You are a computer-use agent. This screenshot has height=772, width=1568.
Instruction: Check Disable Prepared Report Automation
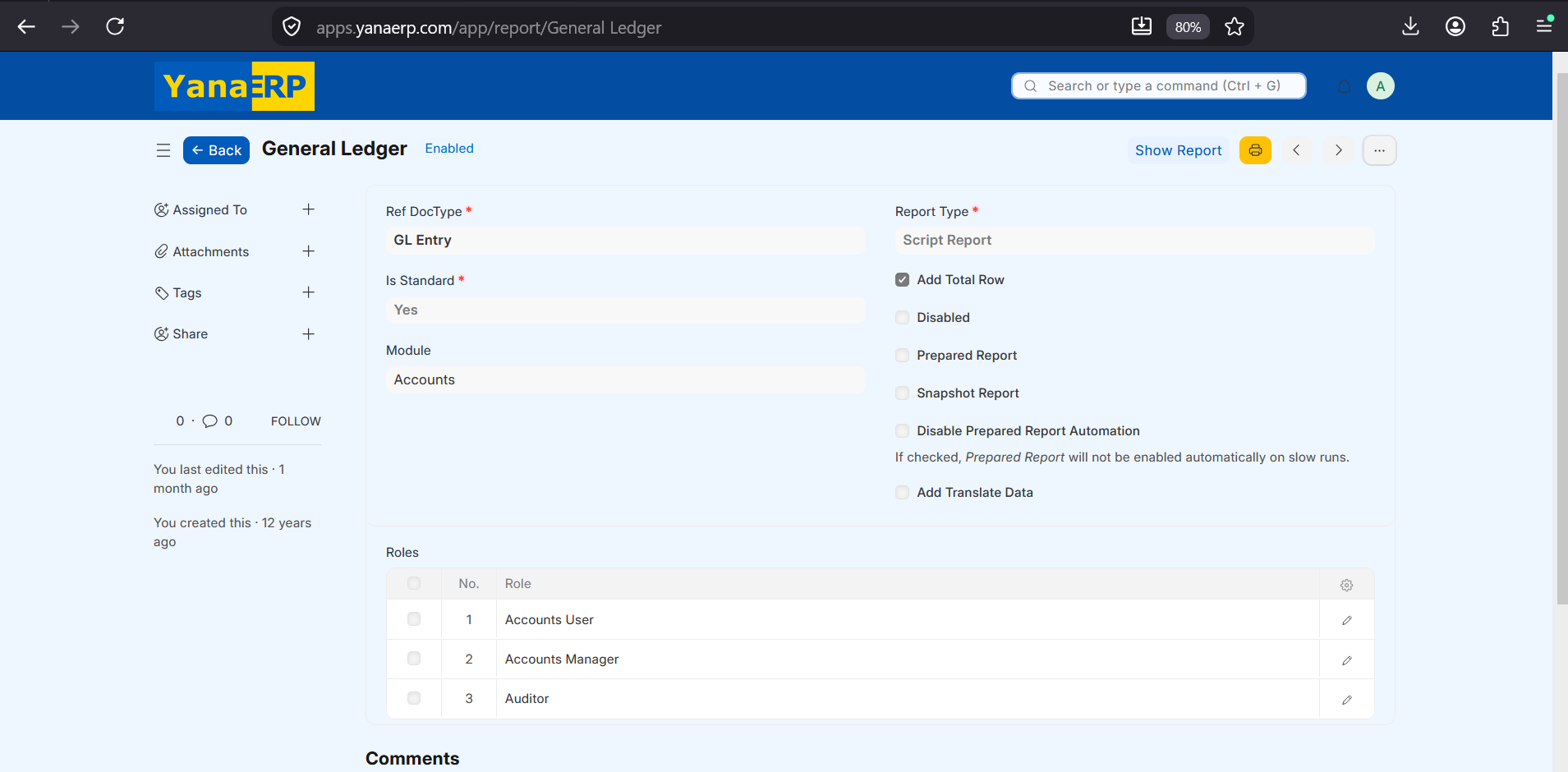click(902, 430)
